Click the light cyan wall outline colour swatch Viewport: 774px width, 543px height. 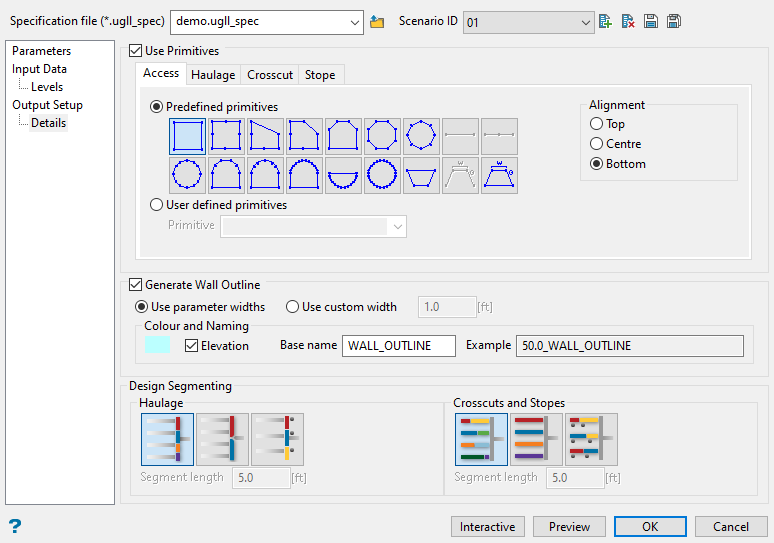[157, 345]
